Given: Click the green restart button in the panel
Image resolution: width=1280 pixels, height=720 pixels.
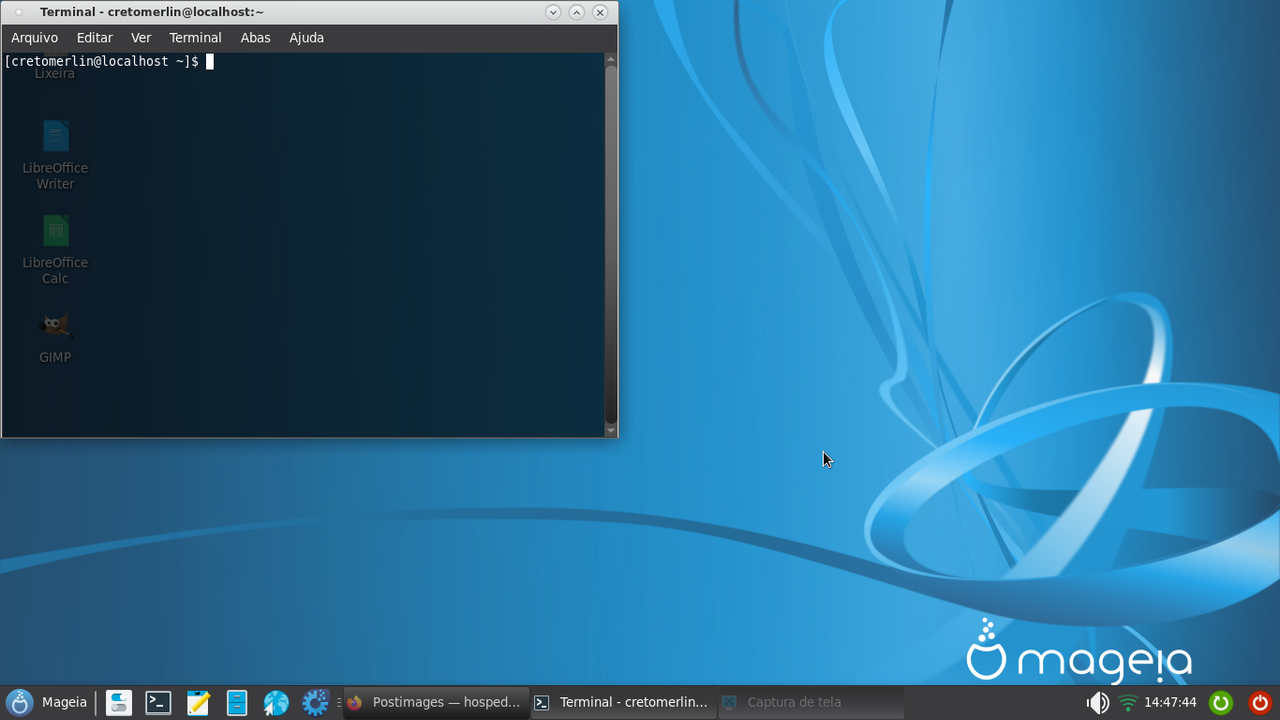Looking at the screenshot, I should point(1220,703).
